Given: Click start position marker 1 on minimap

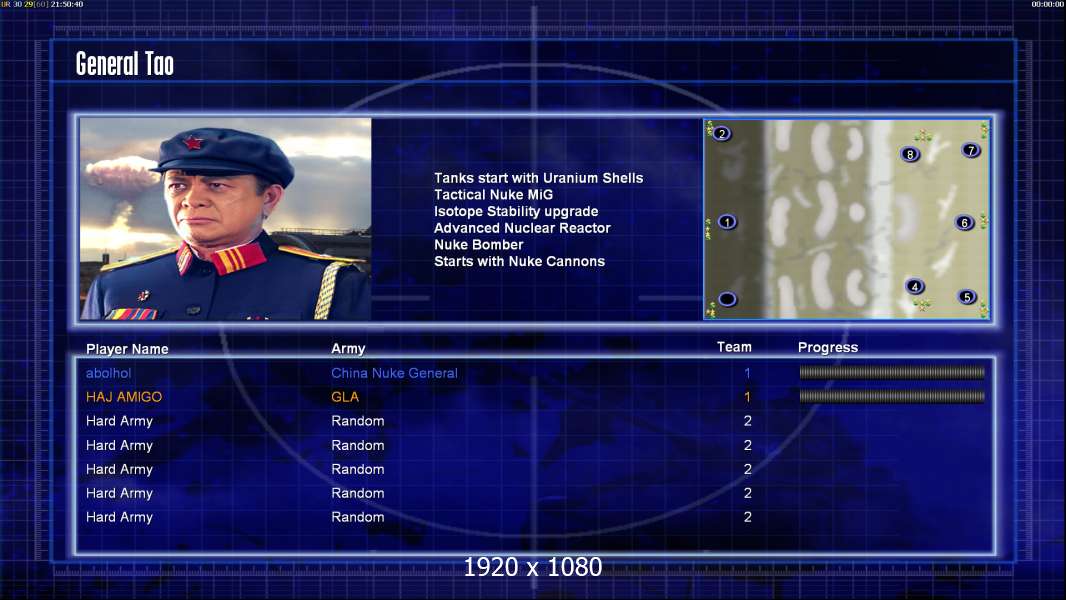Looking at the screenshot, I should pyautogui.click(x=727, y=222).
